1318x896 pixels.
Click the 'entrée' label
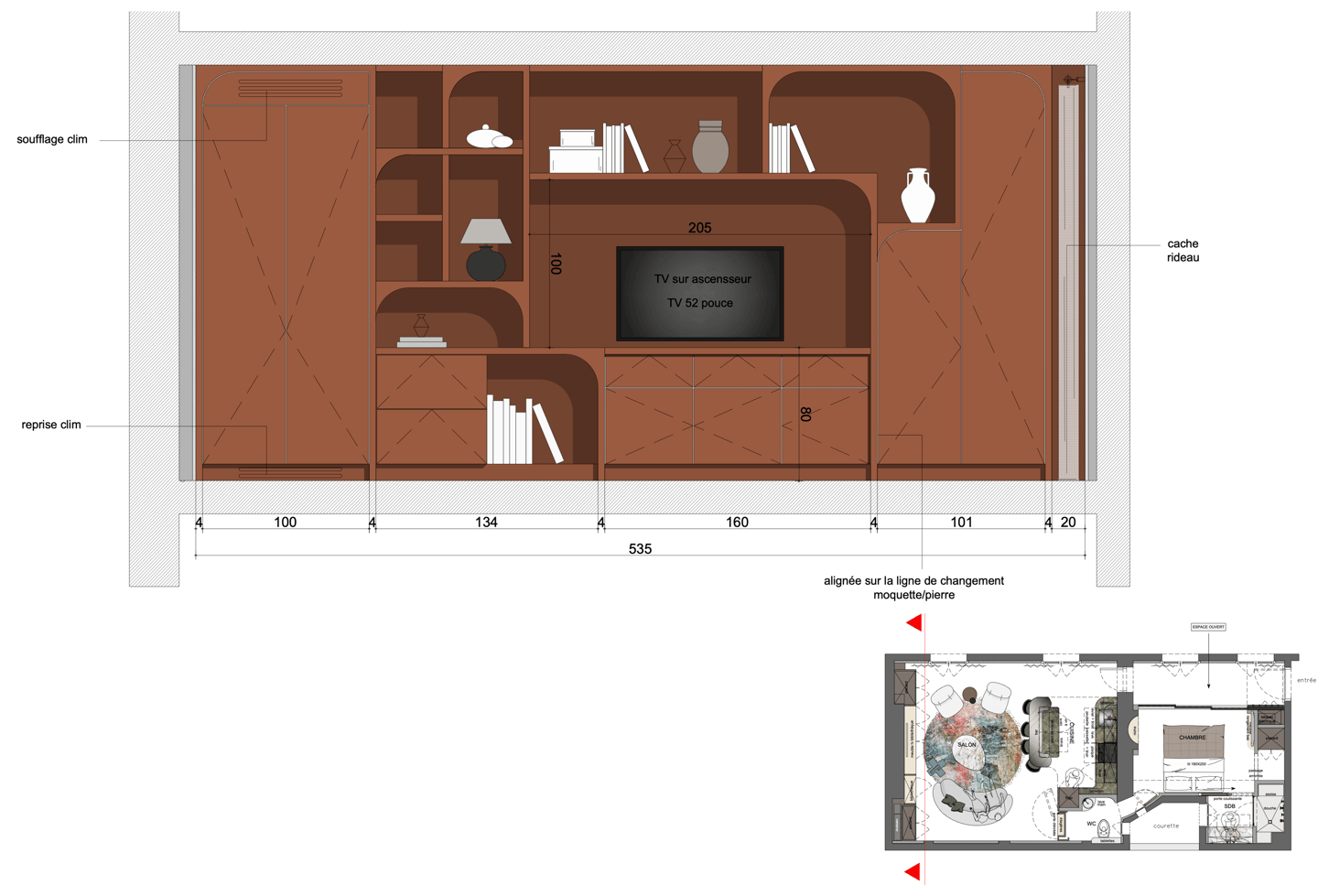pos(1306,680)
